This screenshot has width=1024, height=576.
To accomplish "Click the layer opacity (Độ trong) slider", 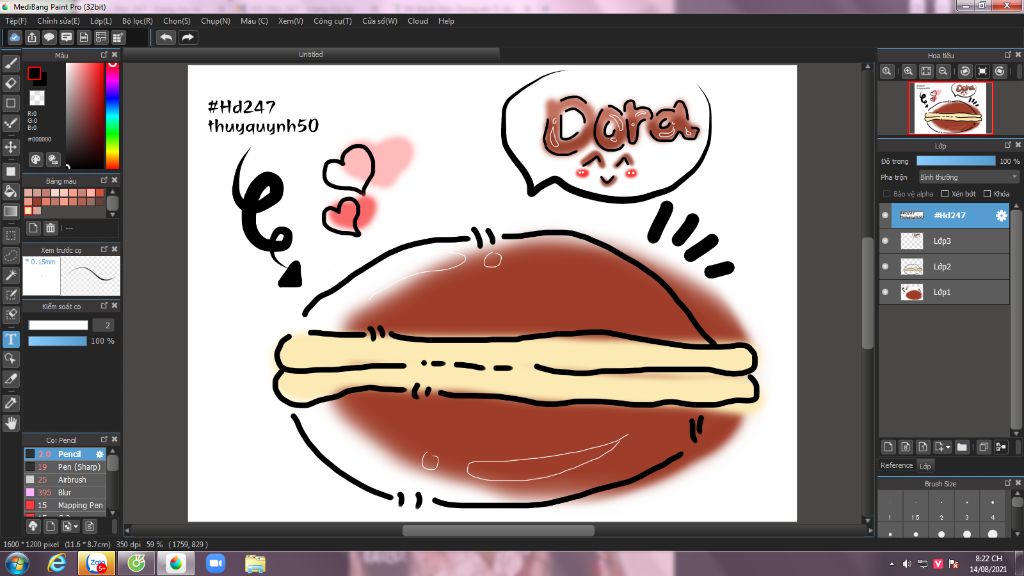I will pyautogui.click(x=955, y=161).
